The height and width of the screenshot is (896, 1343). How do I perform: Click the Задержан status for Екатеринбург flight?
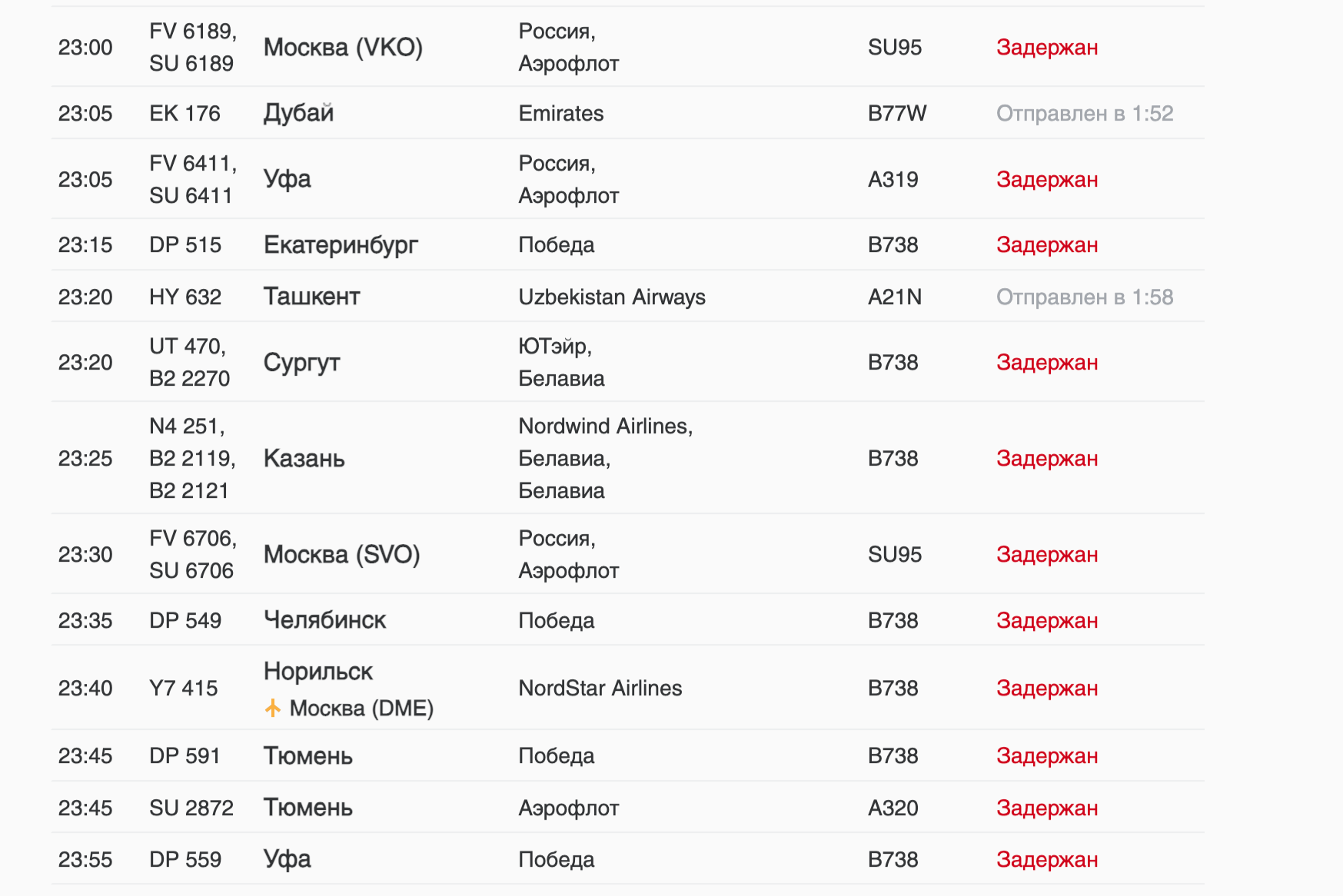(1046, 245)
